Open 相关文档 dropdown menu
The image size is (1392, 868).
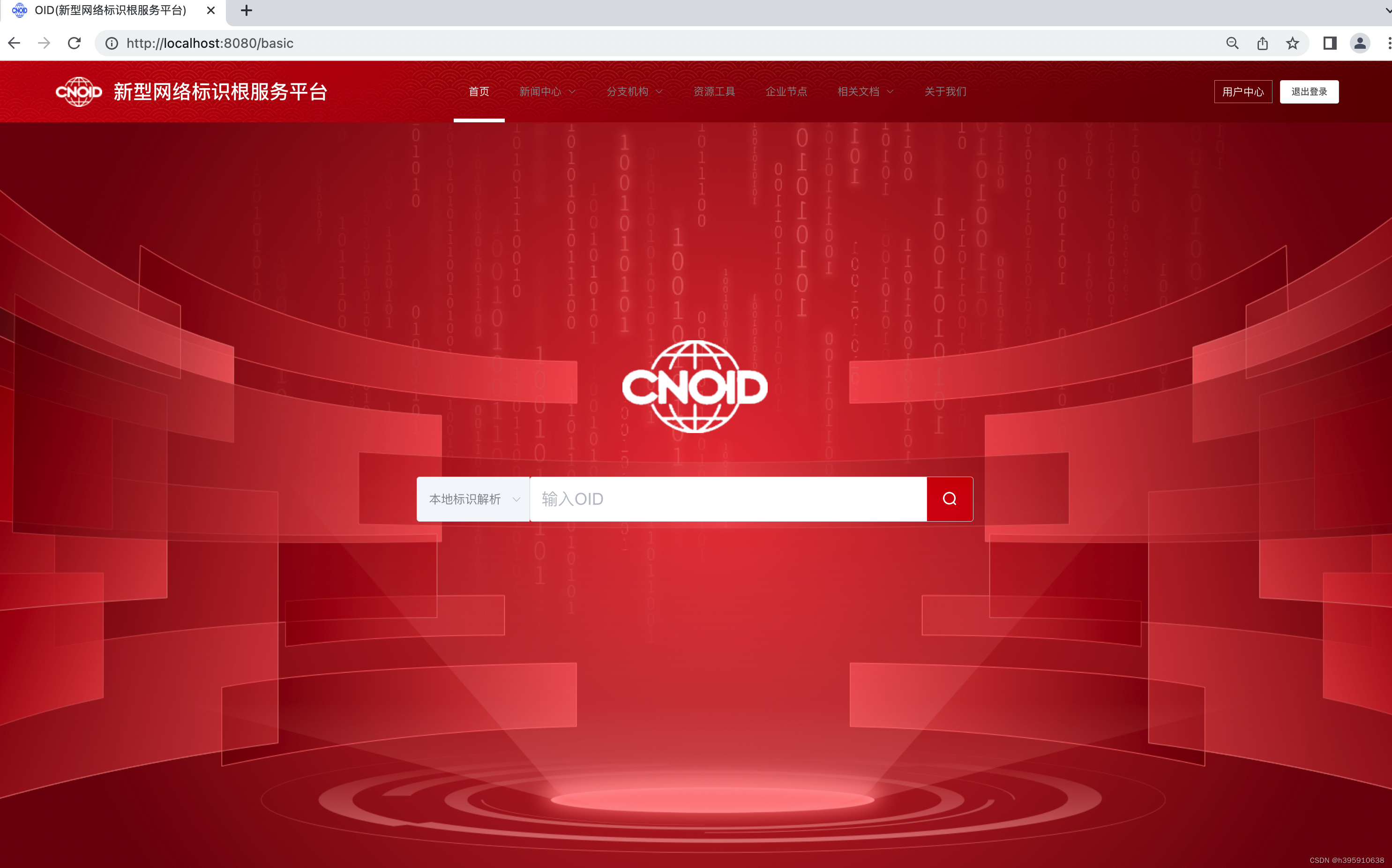865,92
